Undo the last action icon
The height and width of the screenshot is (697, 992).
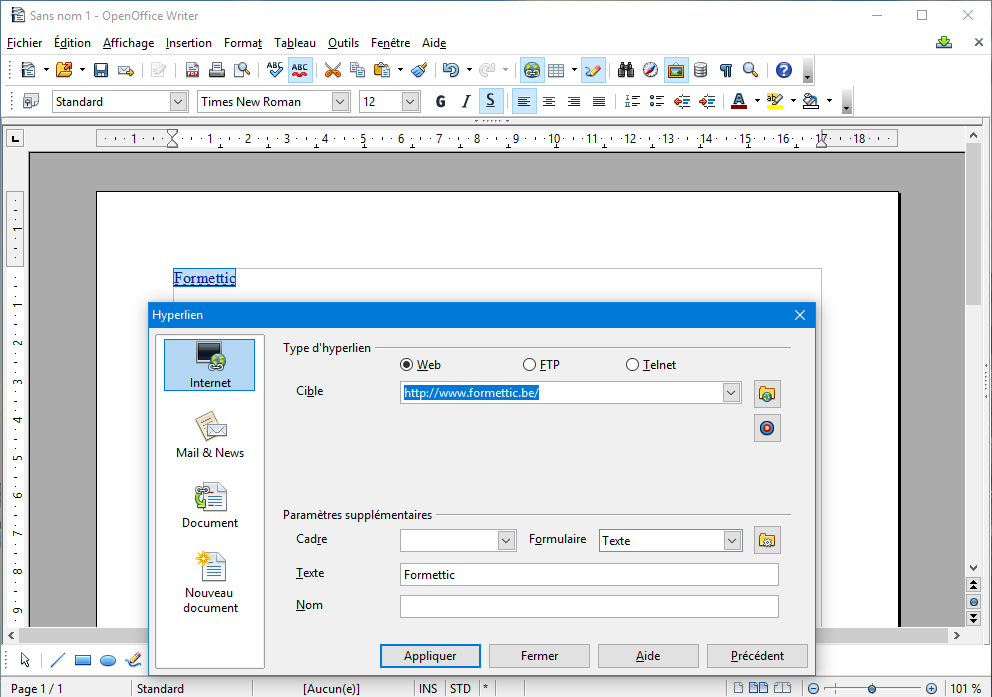point(450,70)
